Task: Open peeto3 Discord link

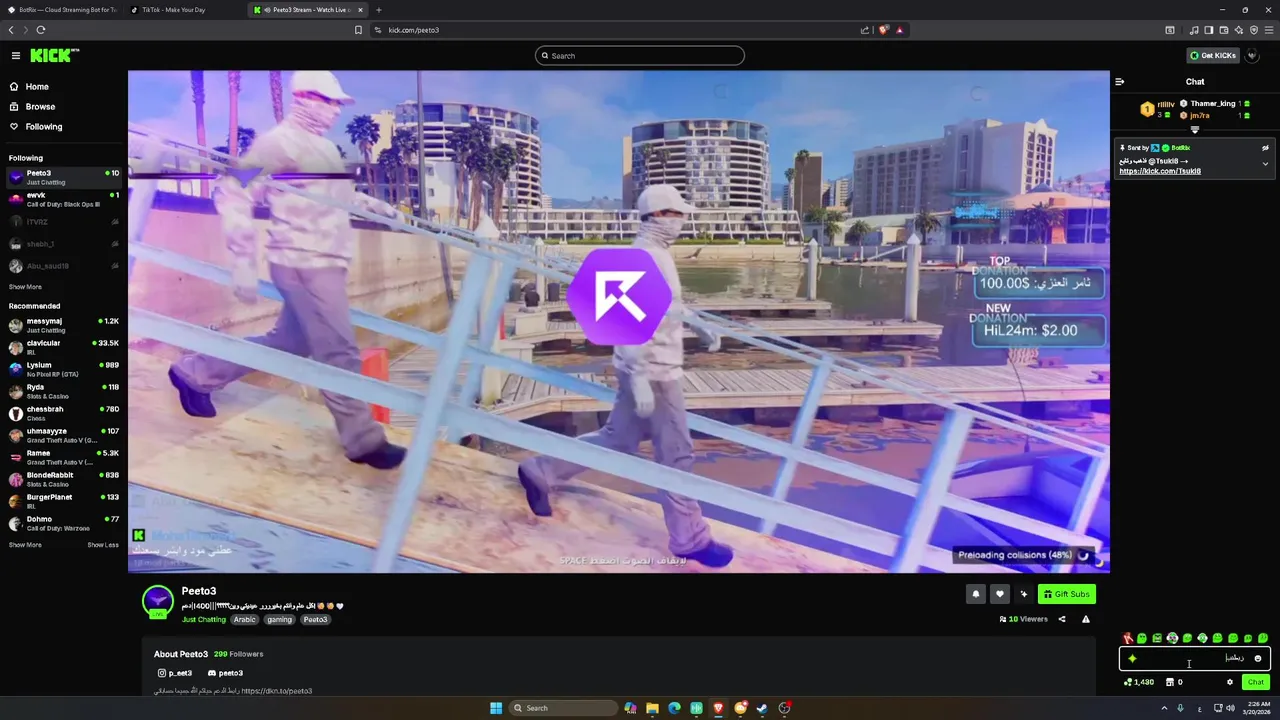Action: coord(225,673)
